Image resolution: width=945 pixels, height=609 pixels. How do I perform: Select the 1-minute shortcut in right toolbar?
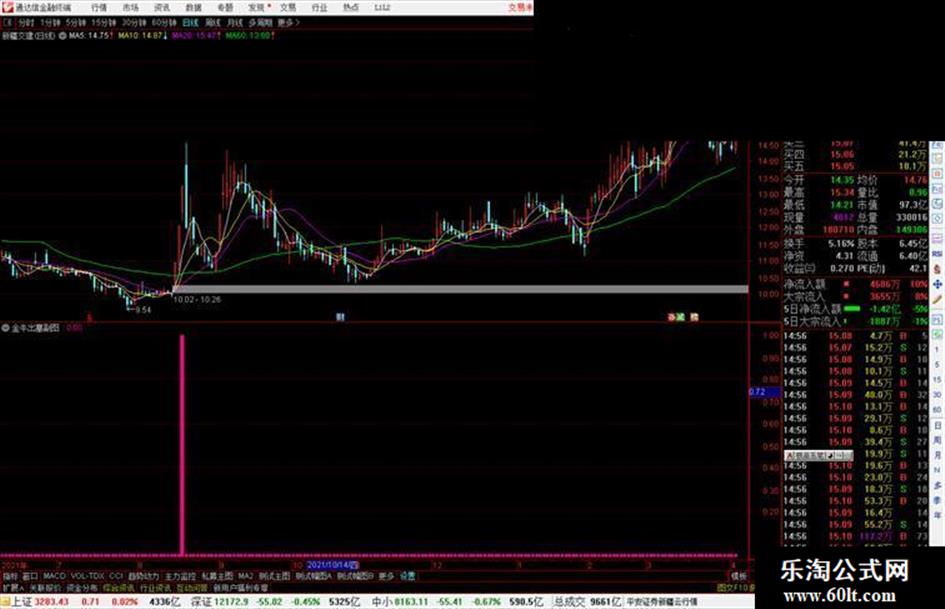937,350
